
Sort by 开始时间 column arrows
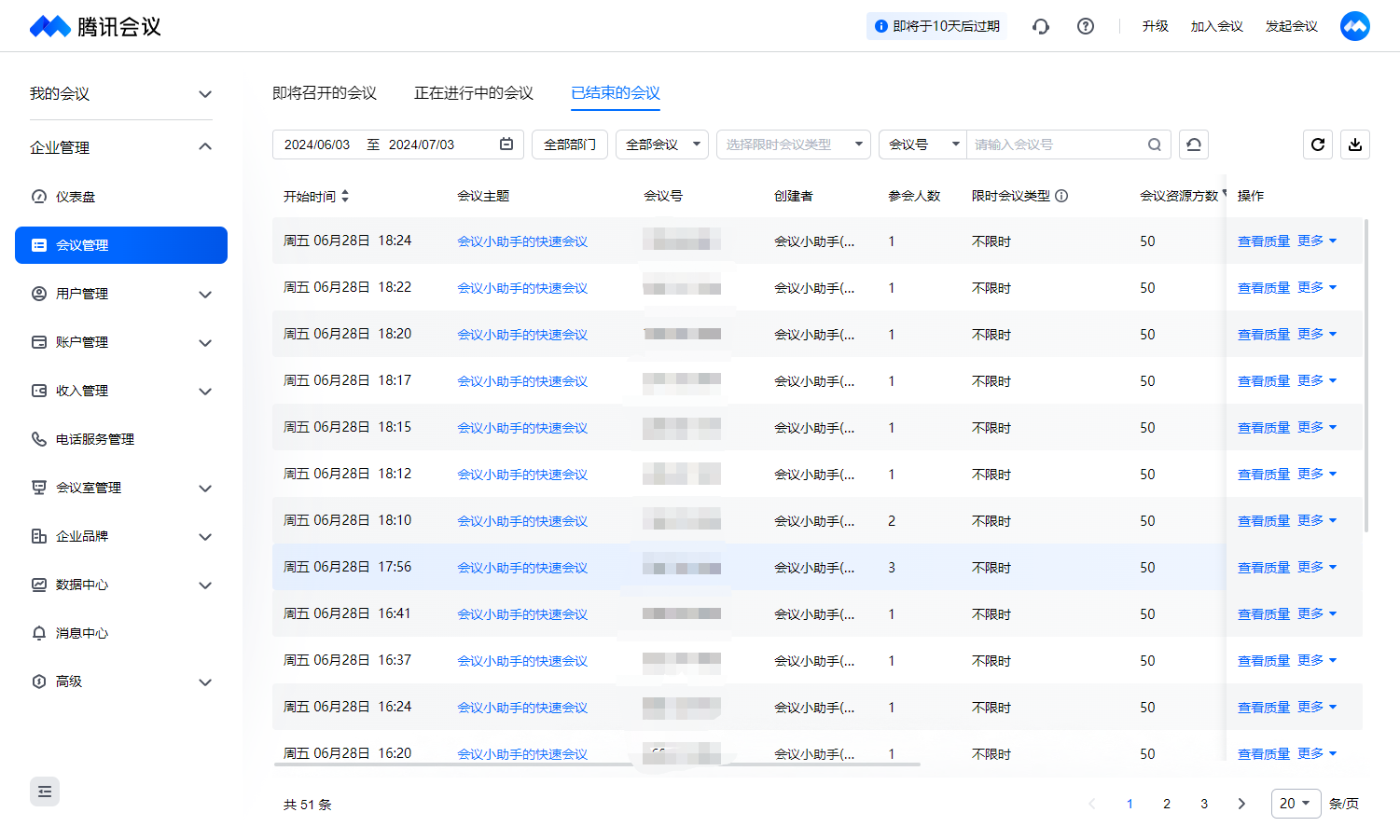pyautogui.click(x=345, y=196)
